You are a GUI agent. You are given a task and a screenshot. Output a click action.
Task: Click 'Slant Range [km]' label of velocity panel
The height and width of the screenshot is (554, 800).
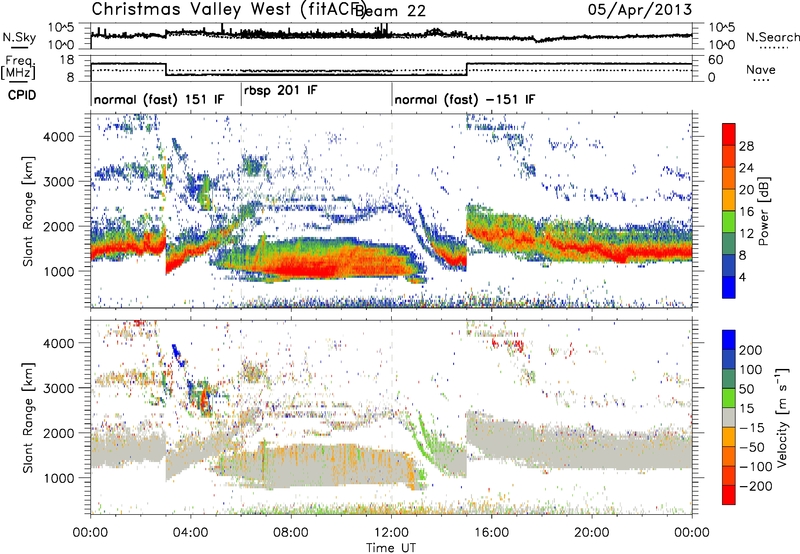pyautogui.click(x=28, y=418)
